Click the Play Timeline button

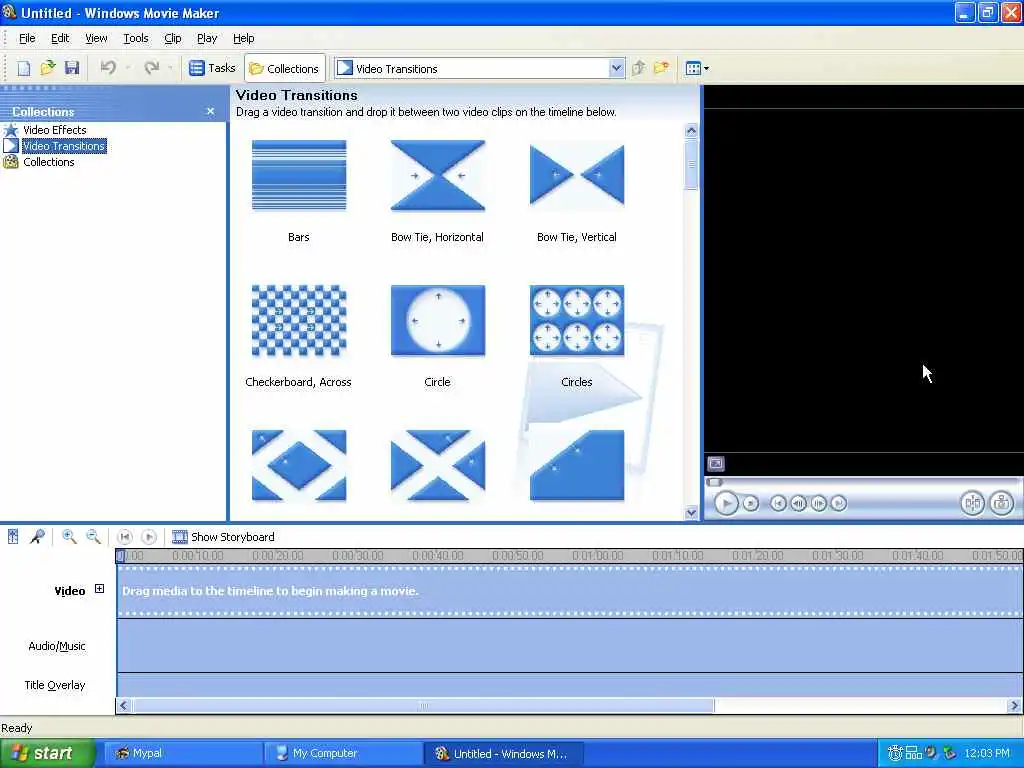[149, 537]
